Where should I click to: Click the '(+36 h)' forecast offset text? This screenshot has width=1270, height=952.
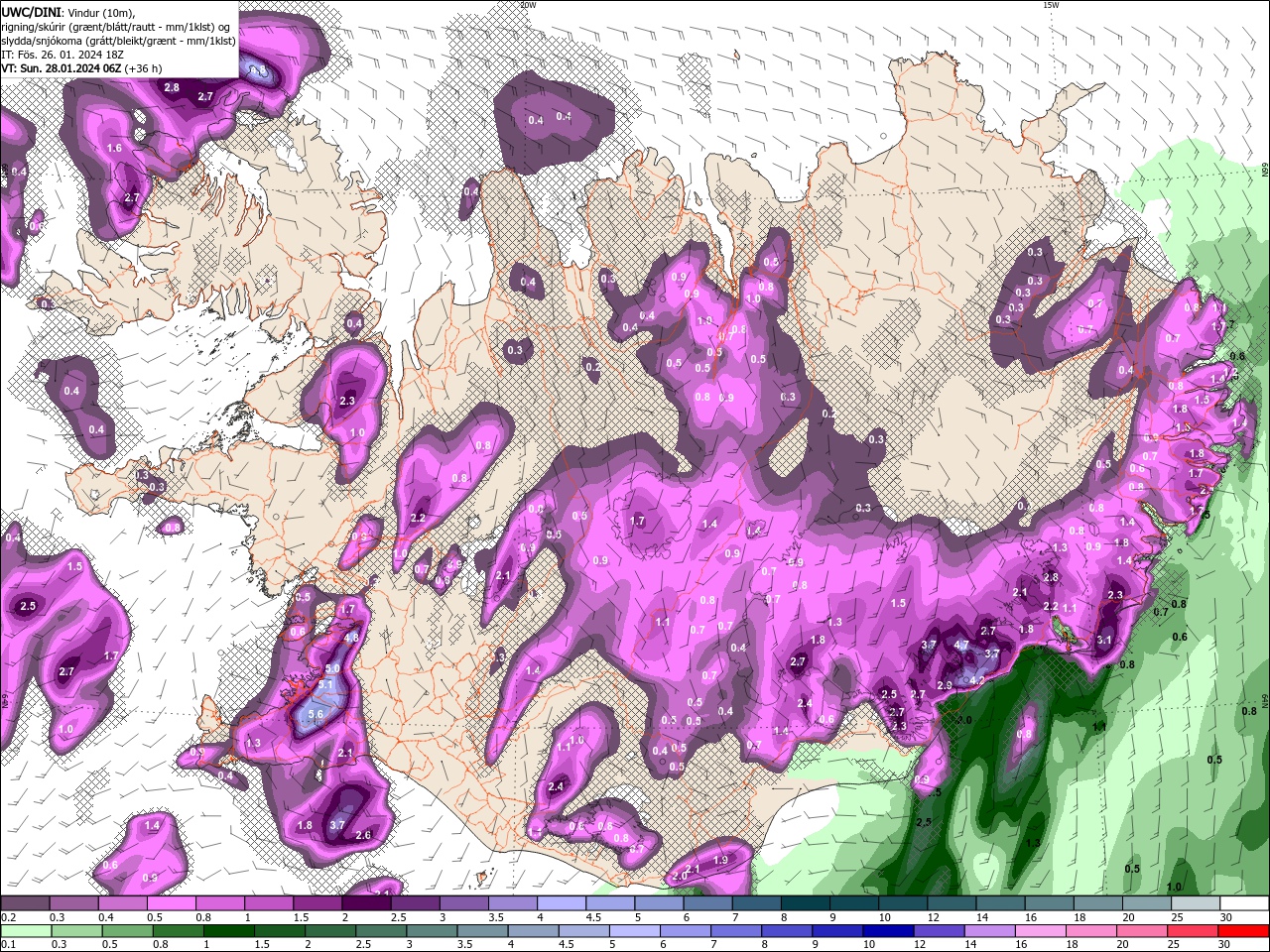pyautogui.click(x=144, y=68)
